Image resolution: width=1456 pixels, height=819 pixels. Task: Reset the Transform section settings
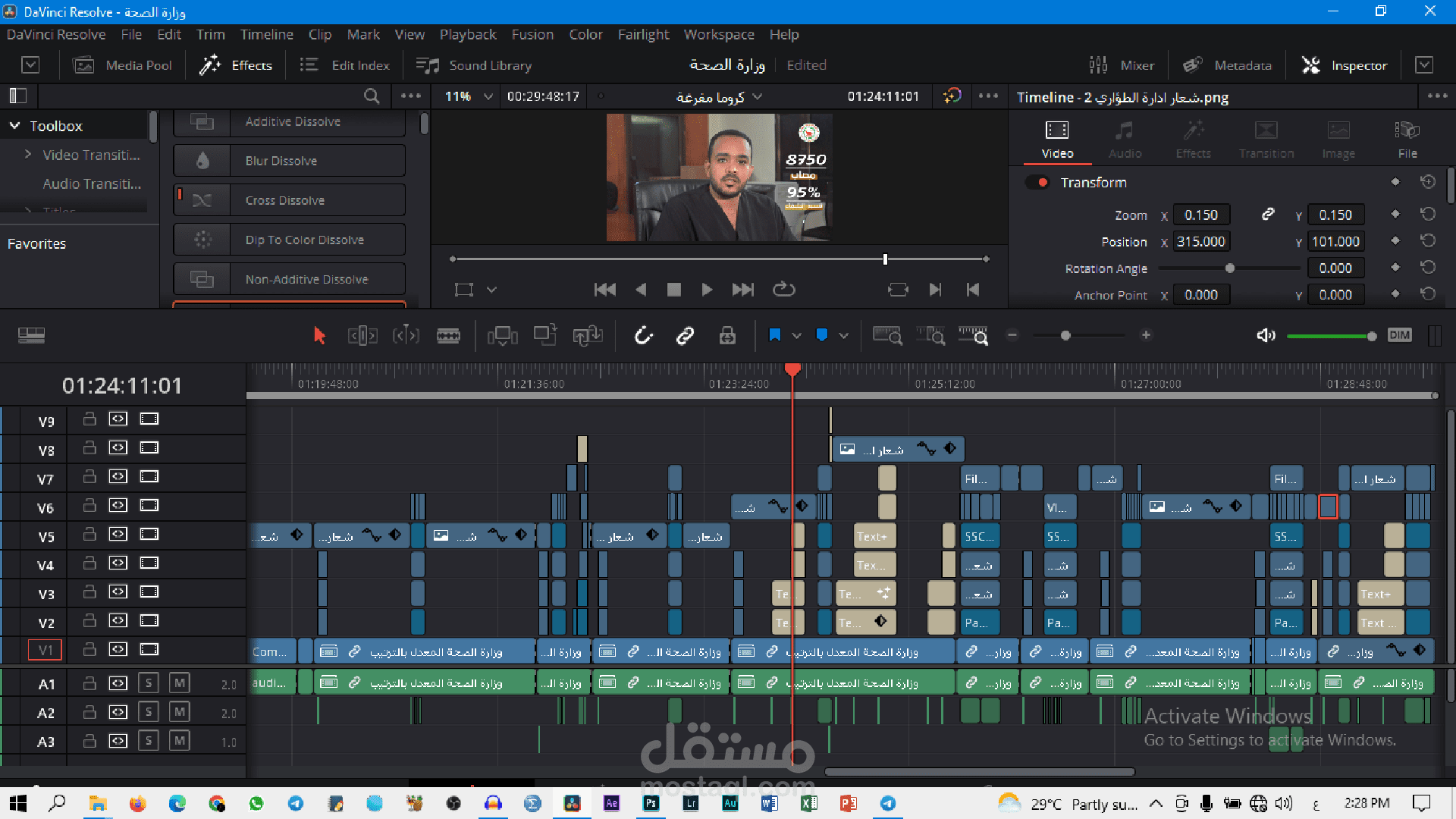1428,182
